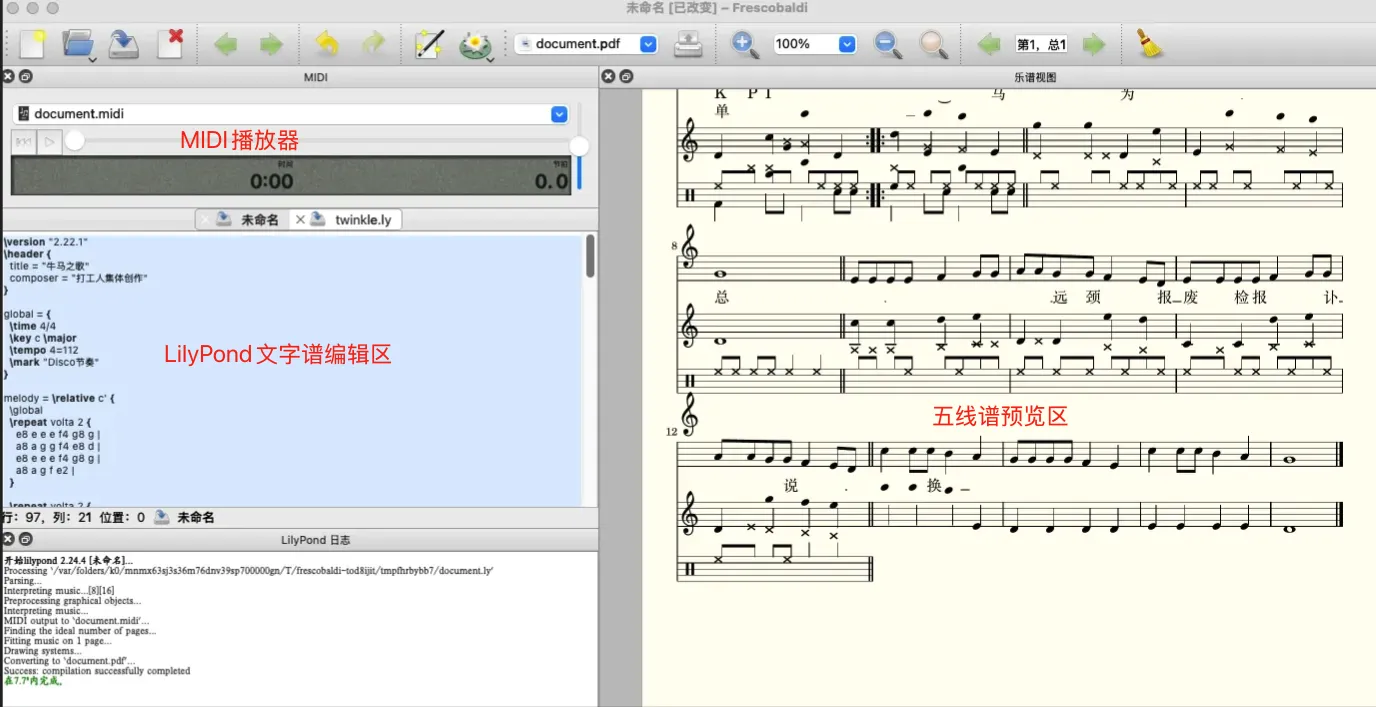Screen dimensions: 1376x707
Task: Click the page number field in the toolbar
Action: click(x=1041, y=44)
